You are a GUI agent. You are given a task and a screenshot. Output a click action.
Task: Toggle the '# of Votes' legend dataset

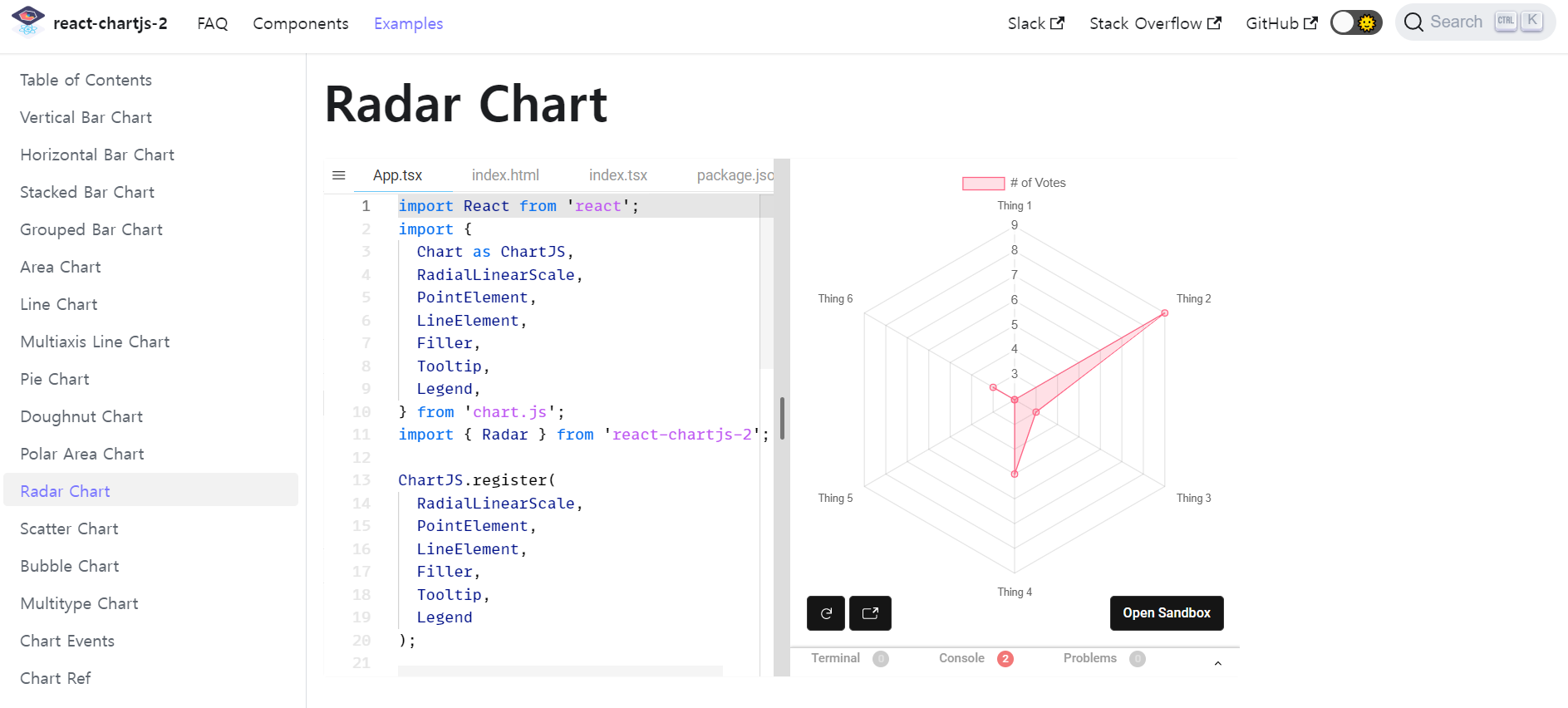[1014, 183]
